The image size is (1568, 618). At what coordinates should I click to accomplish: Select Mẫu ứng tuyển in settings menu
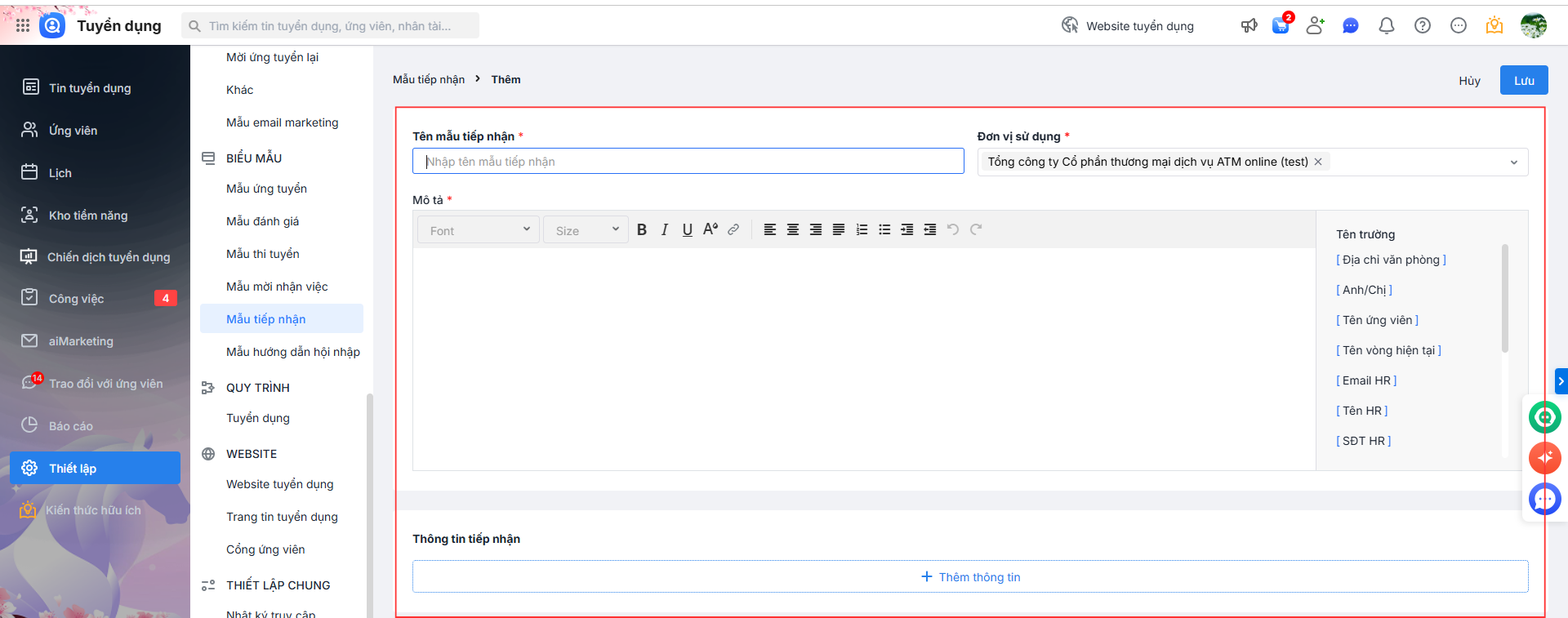pyautogui.click(x=282, y=189)
